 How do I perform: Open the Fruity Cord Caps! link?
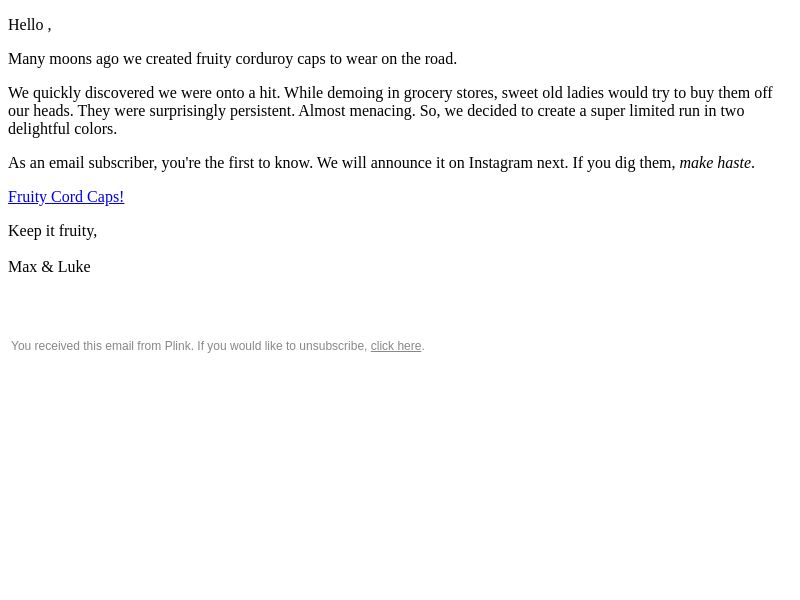point(66,197)
